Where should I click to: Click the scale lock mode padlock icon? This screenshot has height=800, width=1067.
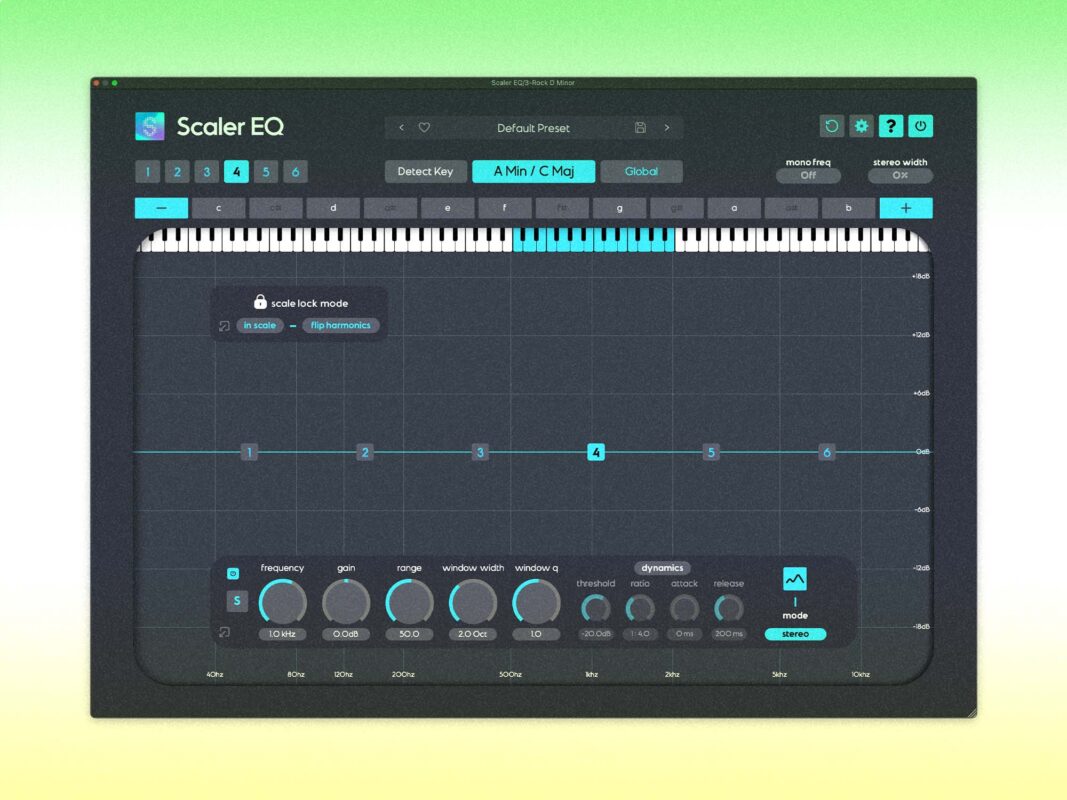point(260,302)
